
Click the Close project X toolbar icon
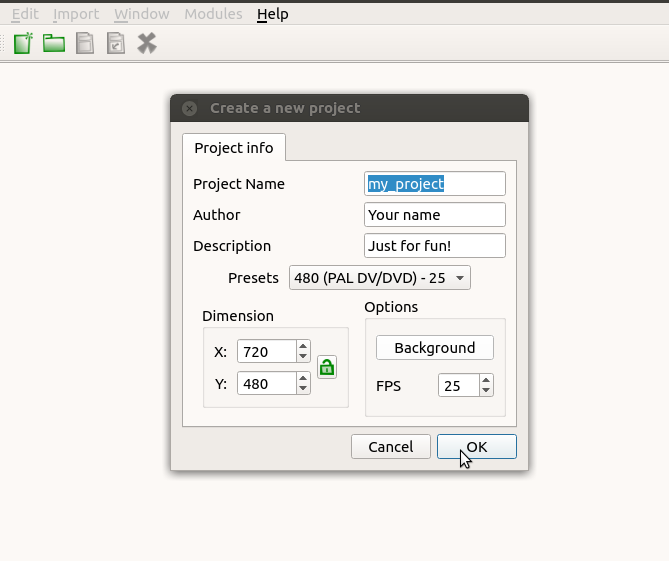(147, 43)
